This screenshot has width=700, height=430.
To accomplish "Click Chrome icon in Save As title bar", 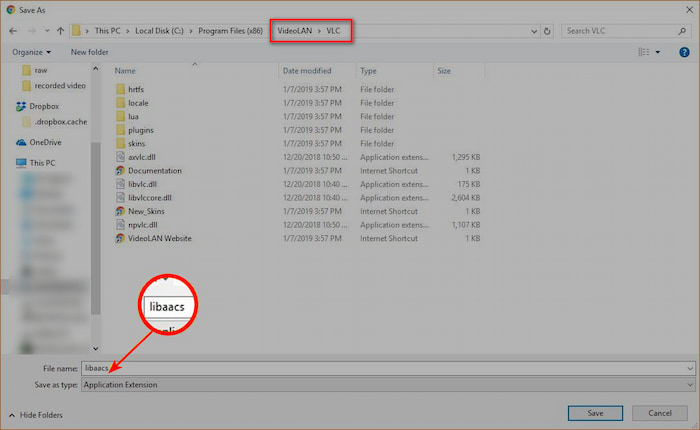I will [x=11, y=9].
